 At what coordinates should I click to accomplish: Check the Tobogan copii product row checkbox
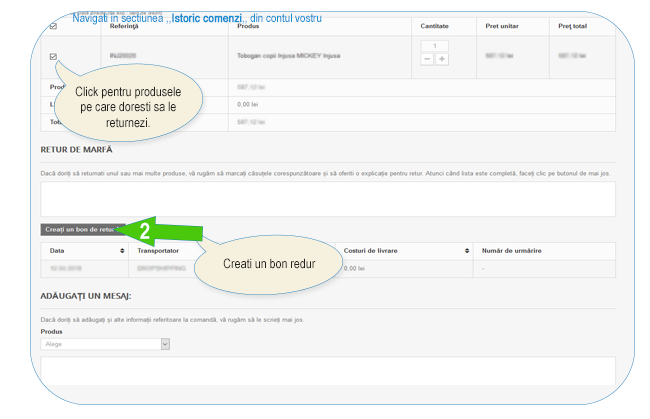pos(53,56)
